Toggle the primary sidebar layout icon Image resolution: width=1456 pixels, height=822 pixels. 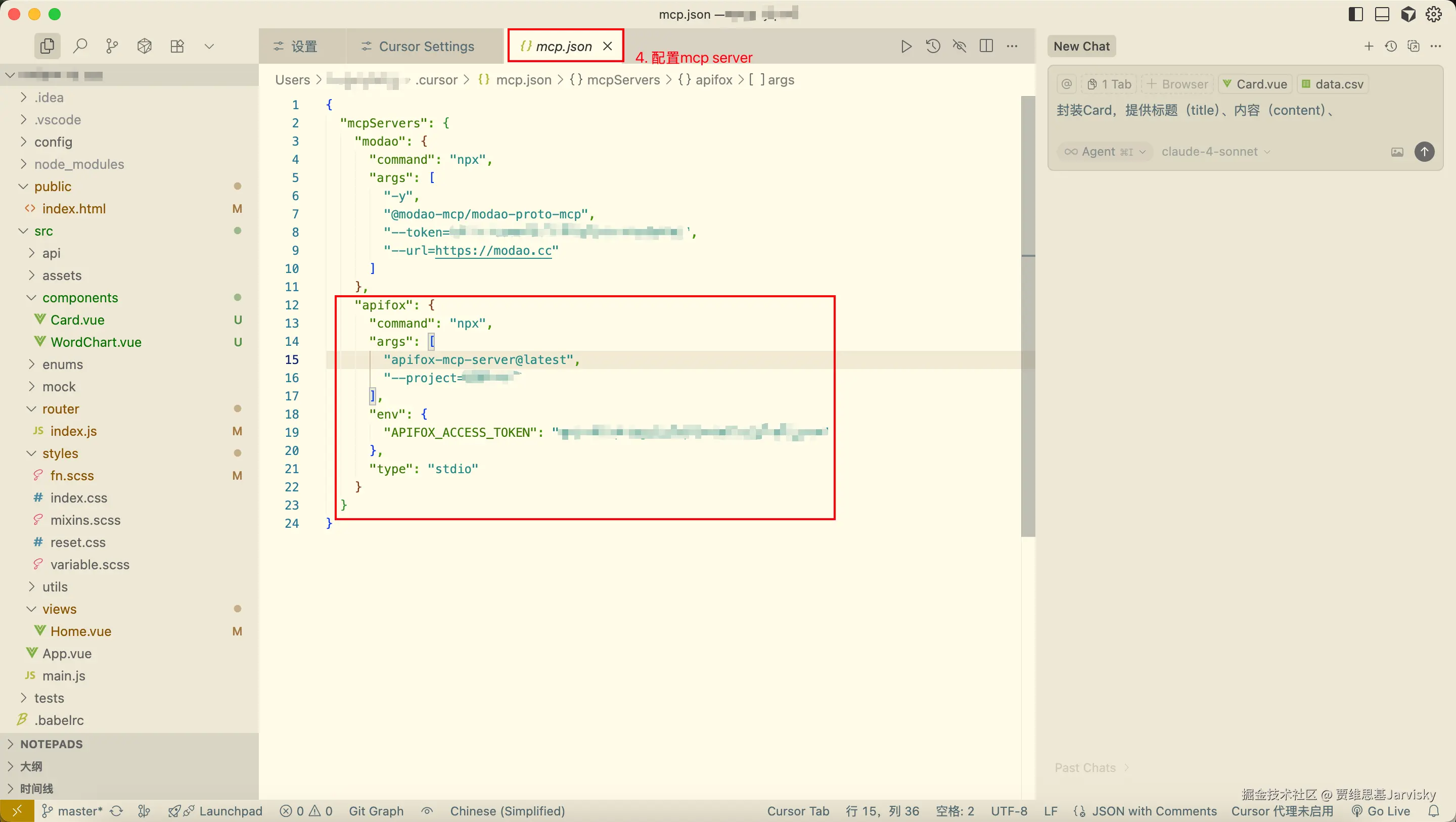click(x=1355, y=14)
